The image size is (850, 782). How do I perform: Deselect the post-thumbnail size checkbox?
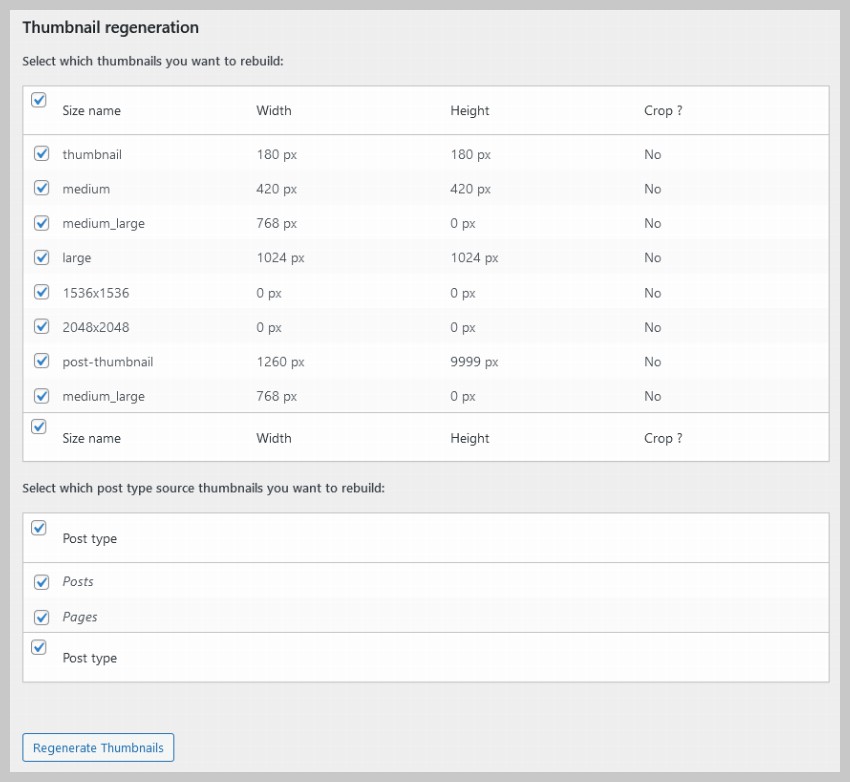coord(42,361)
